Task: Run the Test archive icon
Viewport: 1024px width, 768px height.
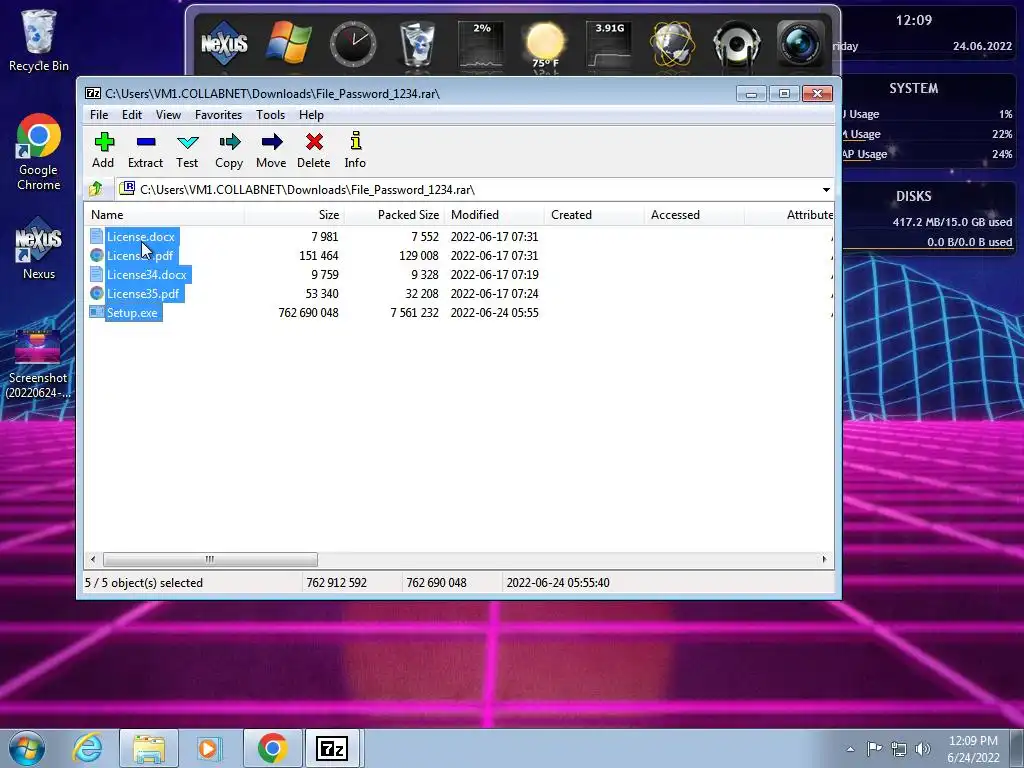Action: click(187, 150)
